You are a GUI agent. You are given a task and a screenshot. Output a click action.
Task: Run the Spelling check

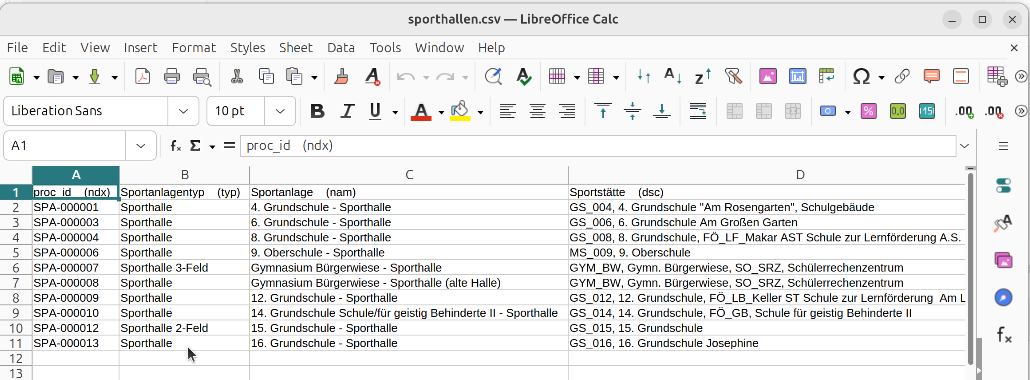524,77
